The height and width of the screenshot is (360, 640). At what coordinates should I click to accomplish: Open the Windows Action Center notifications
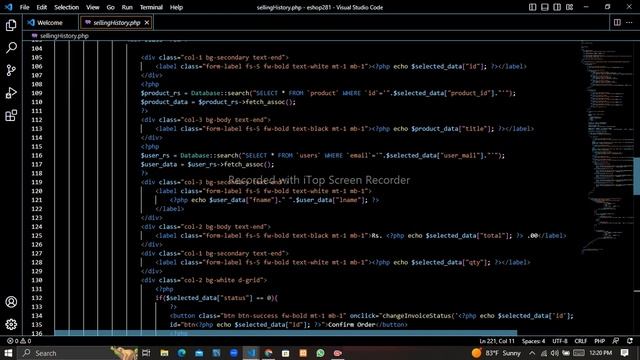click(624, 353)
